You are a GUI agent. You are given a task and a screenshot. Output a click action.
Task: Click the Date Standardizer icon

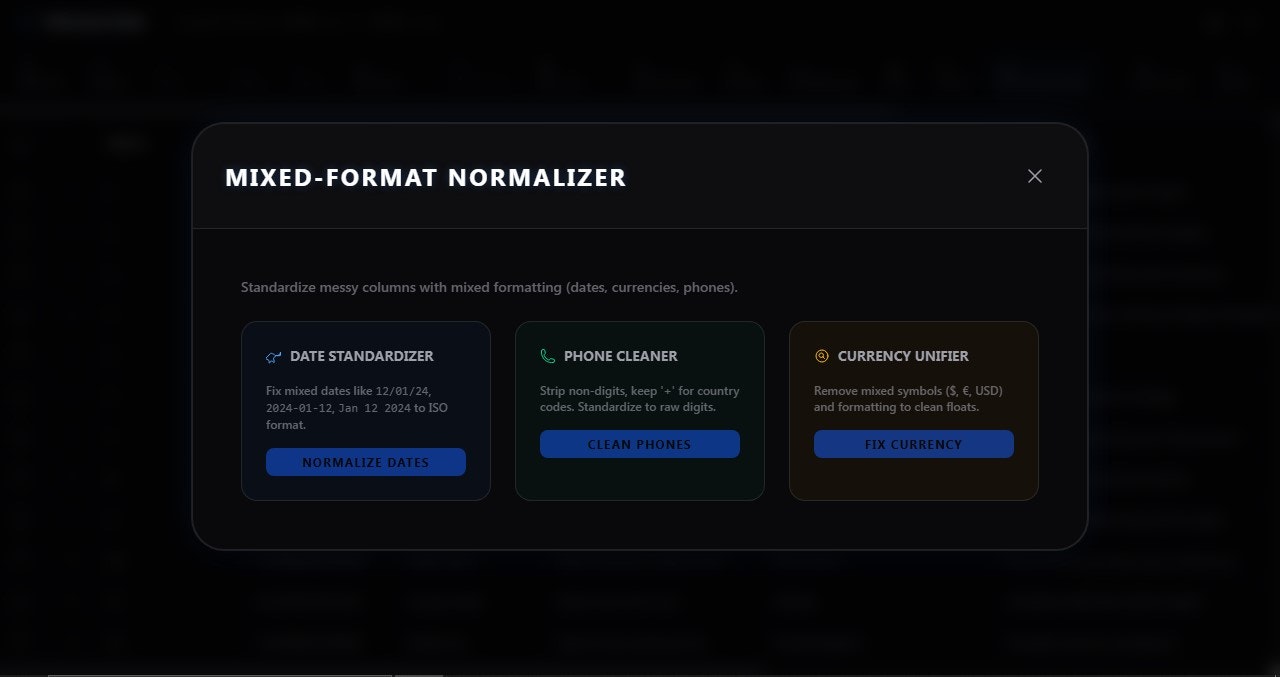point(273,357)
